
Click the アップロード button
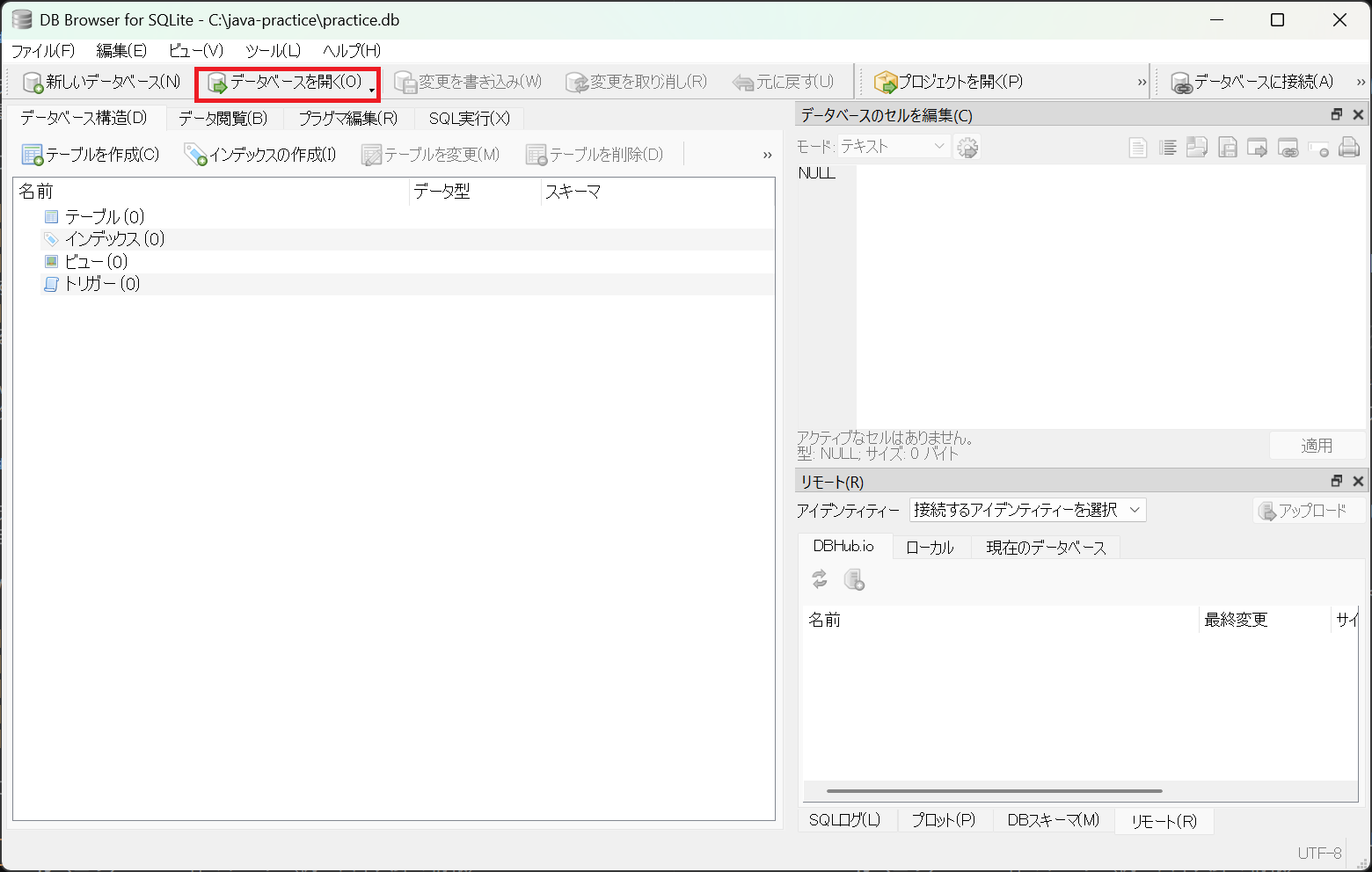[x=1310, y=511]
